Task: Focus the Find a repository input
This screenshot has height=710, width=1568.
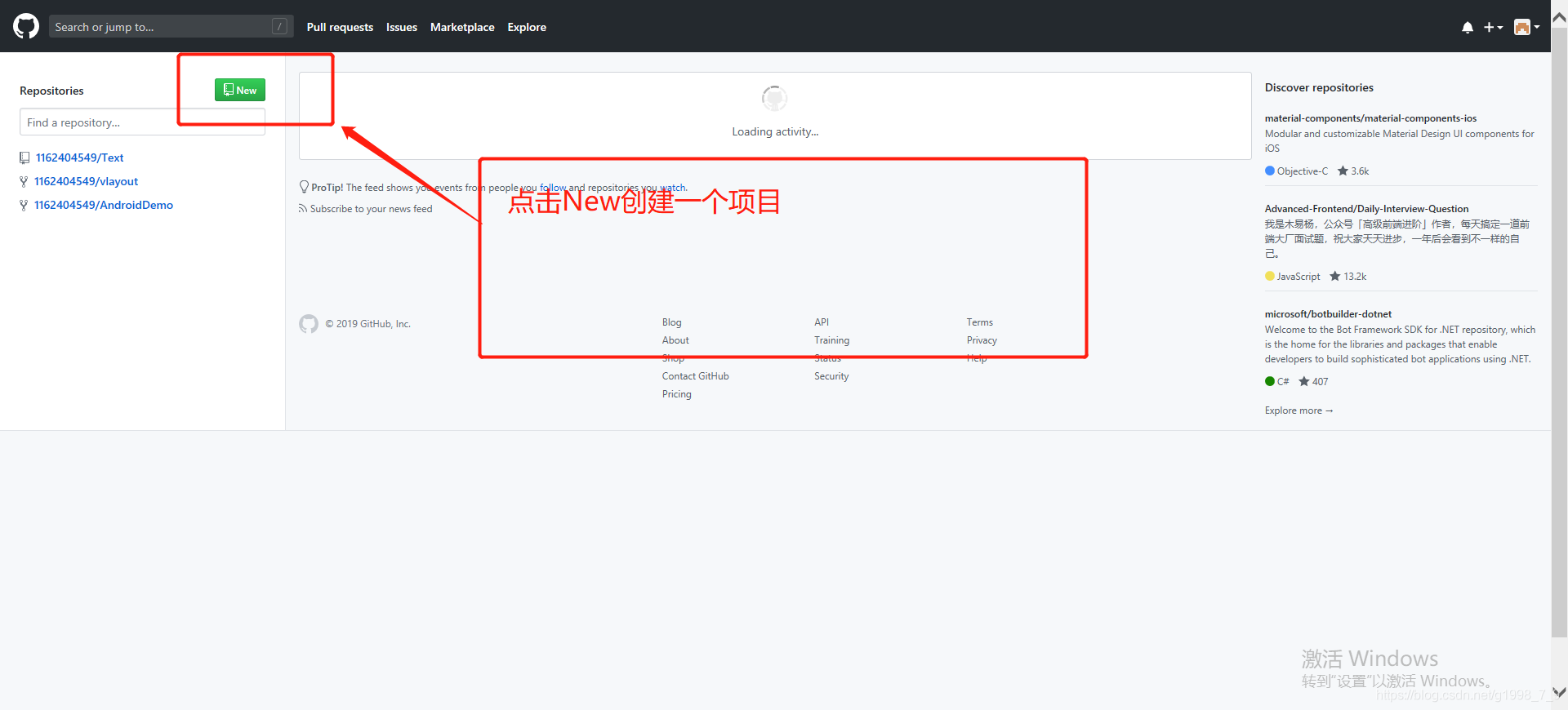Action: (142, 122)
